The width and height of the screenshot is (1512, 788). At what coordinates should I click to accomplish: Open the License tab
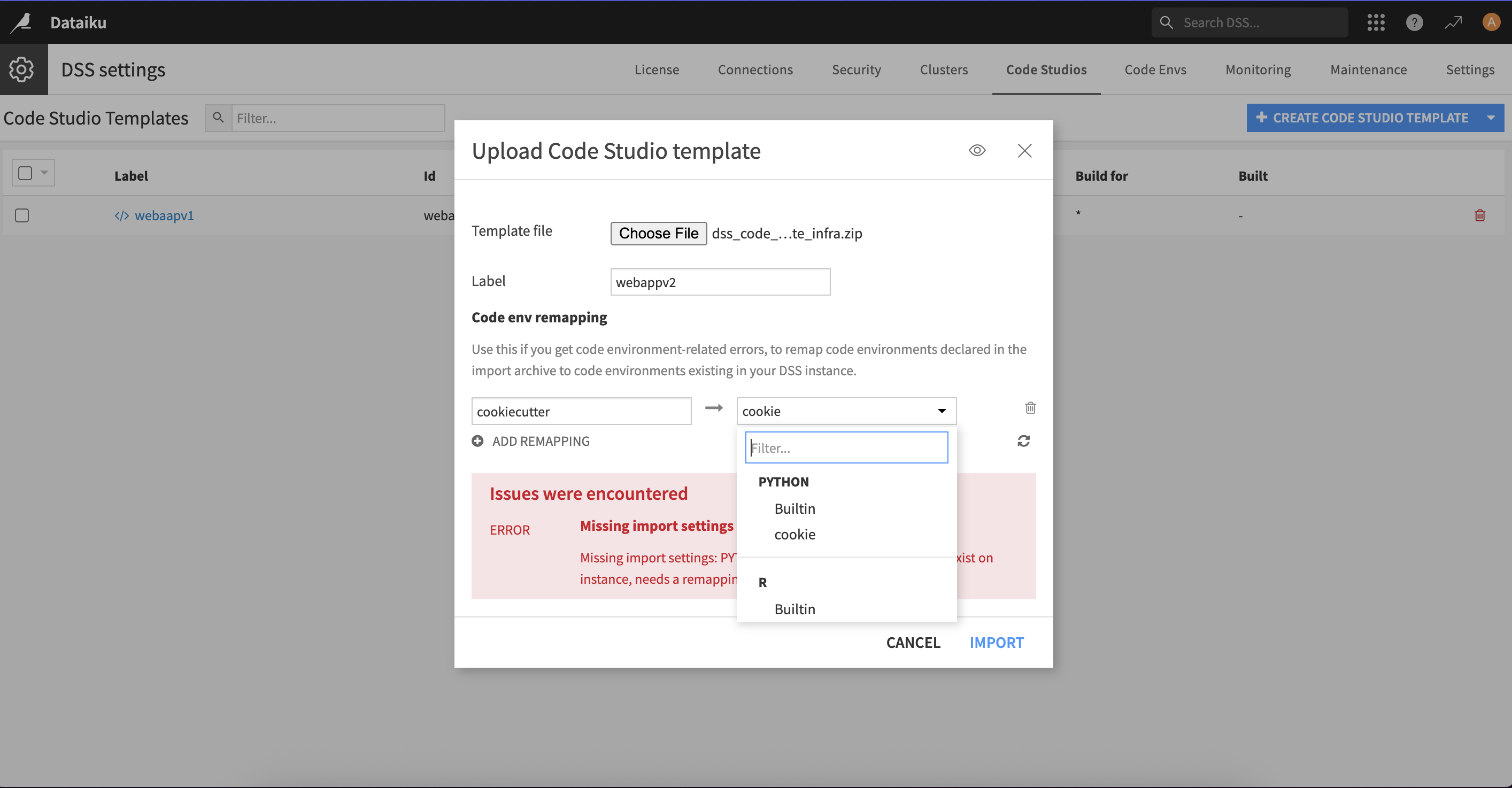tap(657, 69)
